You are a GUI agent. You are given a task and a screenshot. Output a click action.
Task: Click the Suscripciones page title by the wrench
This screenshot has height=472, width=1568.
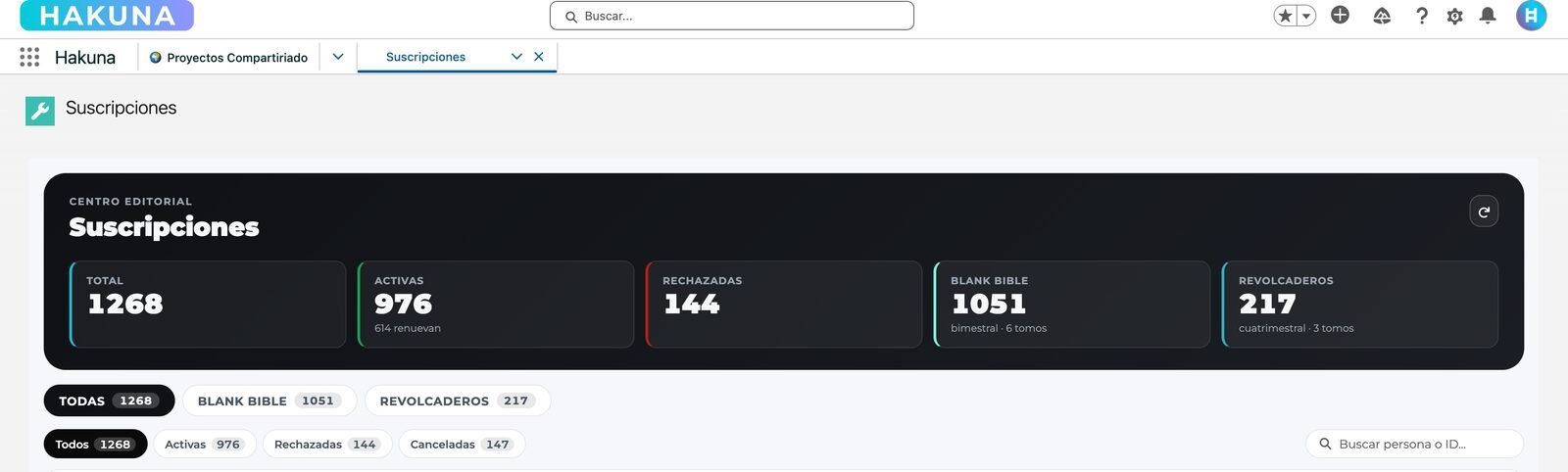(x=122, y=108)
